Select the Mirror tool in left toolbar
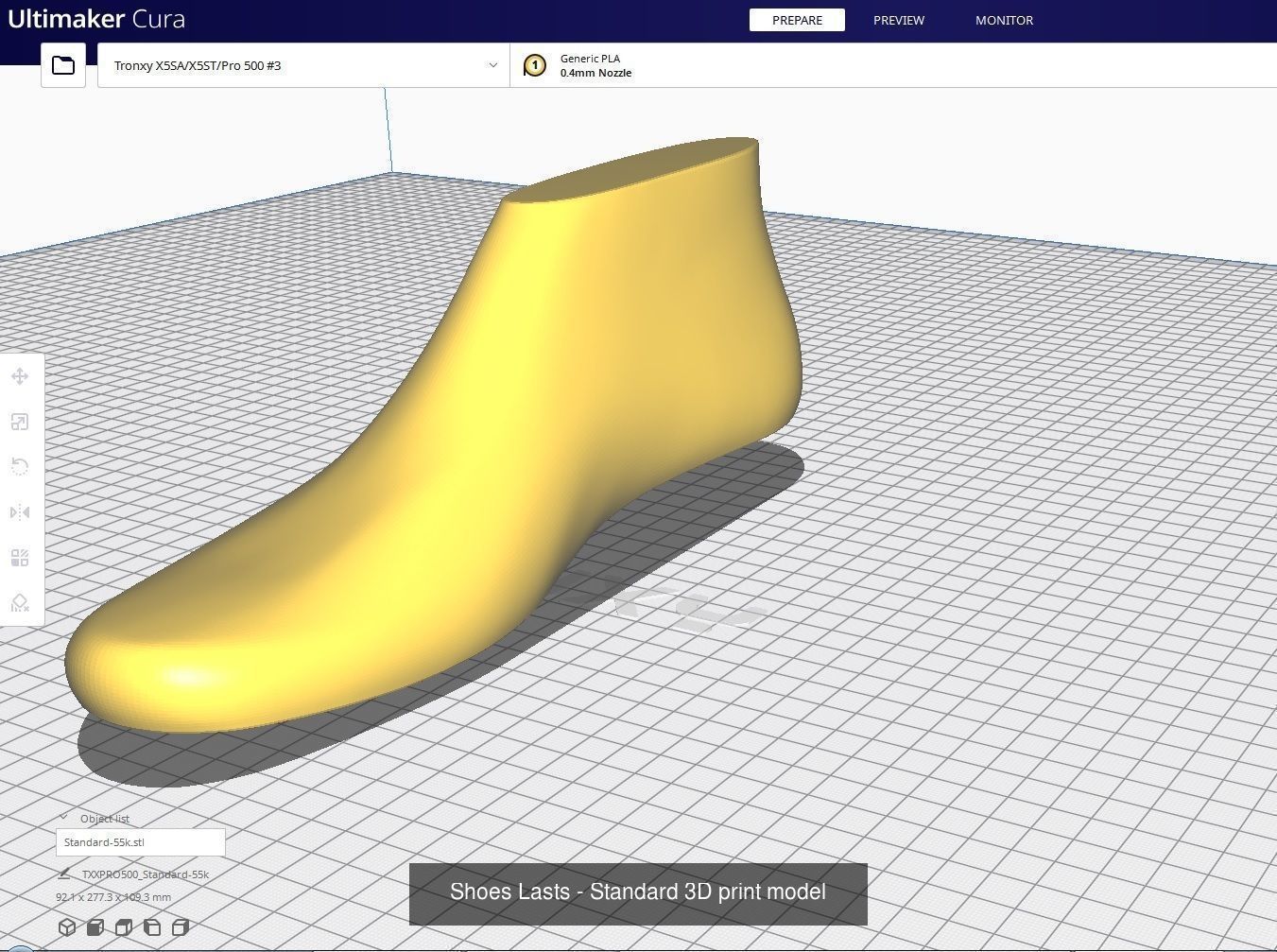Screen dimensions: 1277x952 pos(20,512)
